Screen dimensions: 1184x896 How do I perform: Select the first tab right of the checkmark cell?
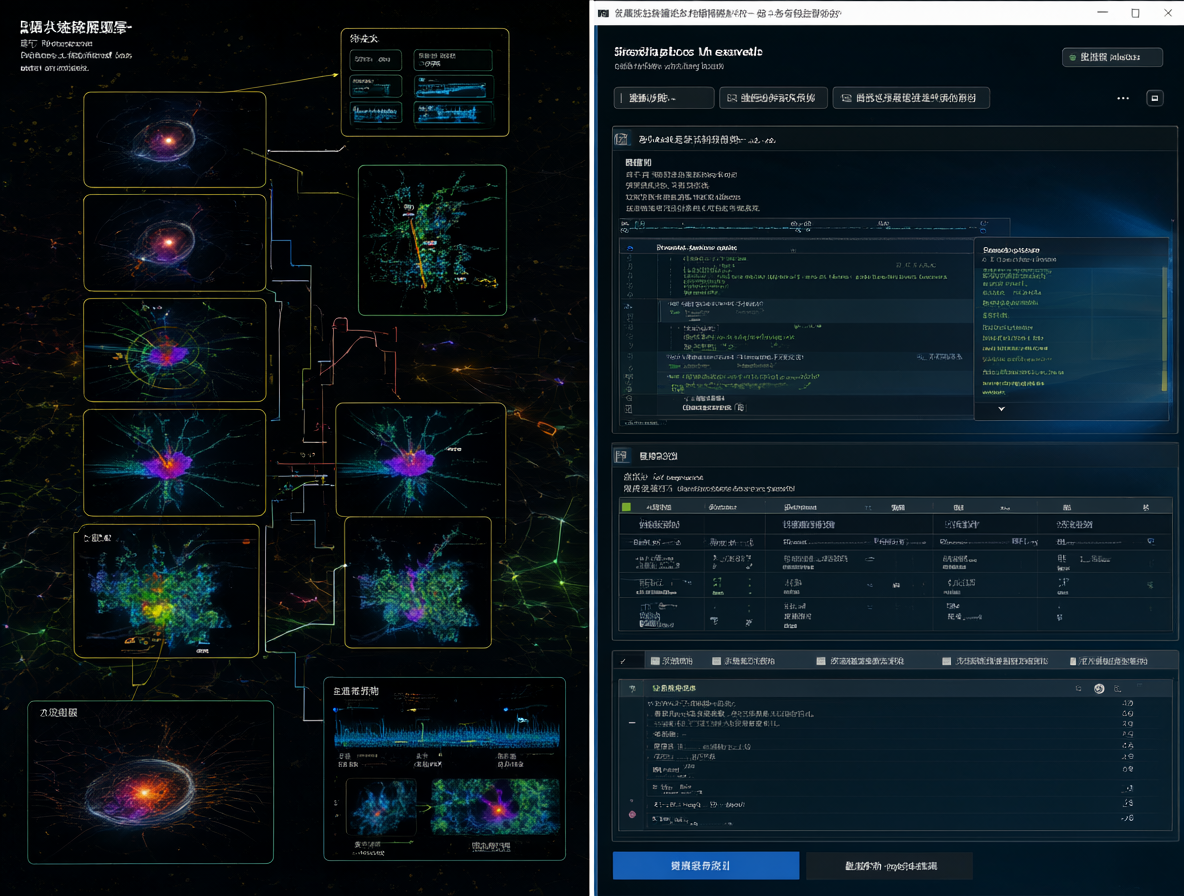(672, 661)
